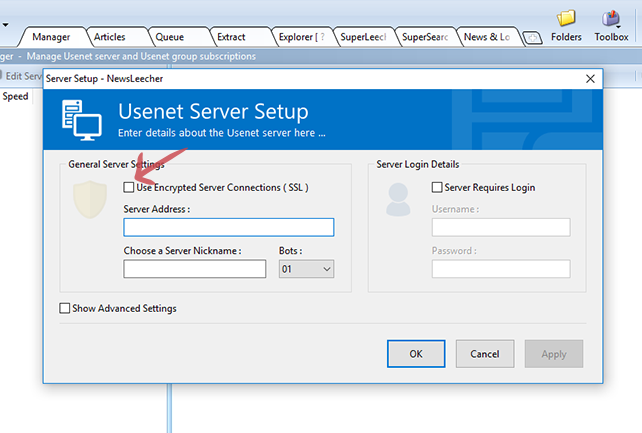Tick the Server Requires Login checkbox
This screenshot has width=642, height=433.
pos(437,187)
